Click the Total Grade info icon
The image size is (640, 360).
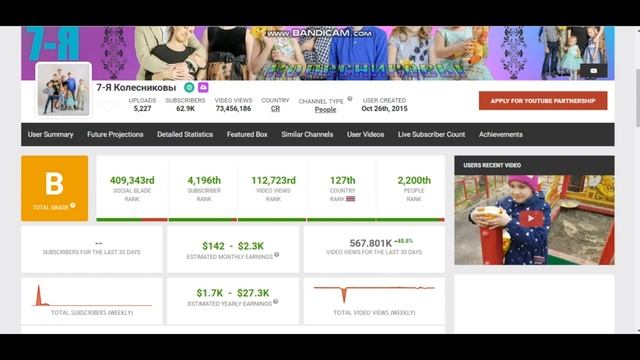73,205
